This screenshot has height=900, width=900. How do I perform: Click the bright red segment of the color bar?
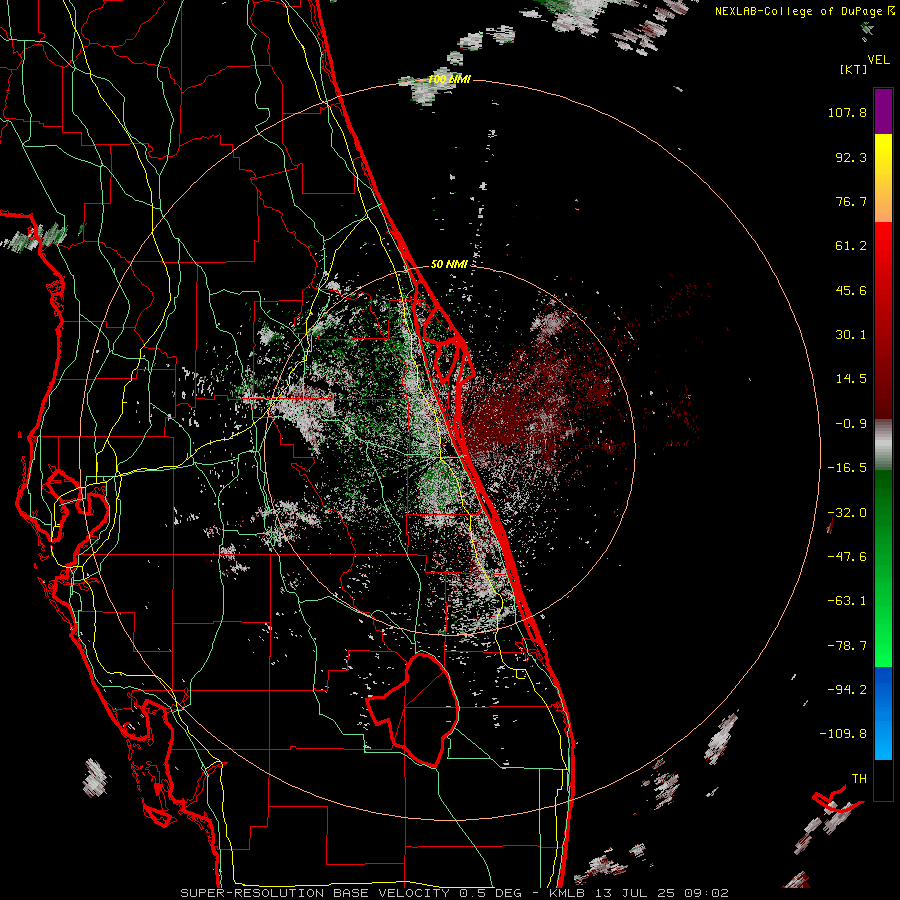pyautogui.click(x=883, y=253)
